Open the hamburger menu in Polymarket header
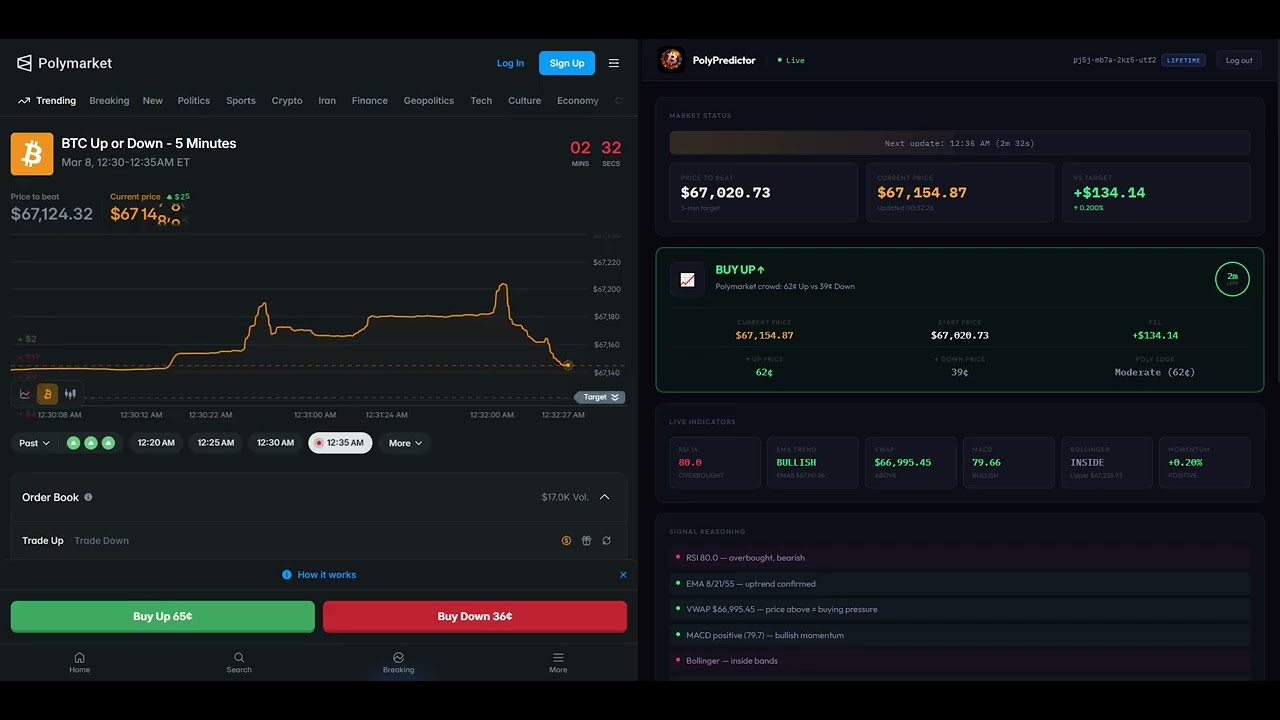The width and height of the screenshot is (1280, 720). 614,63
